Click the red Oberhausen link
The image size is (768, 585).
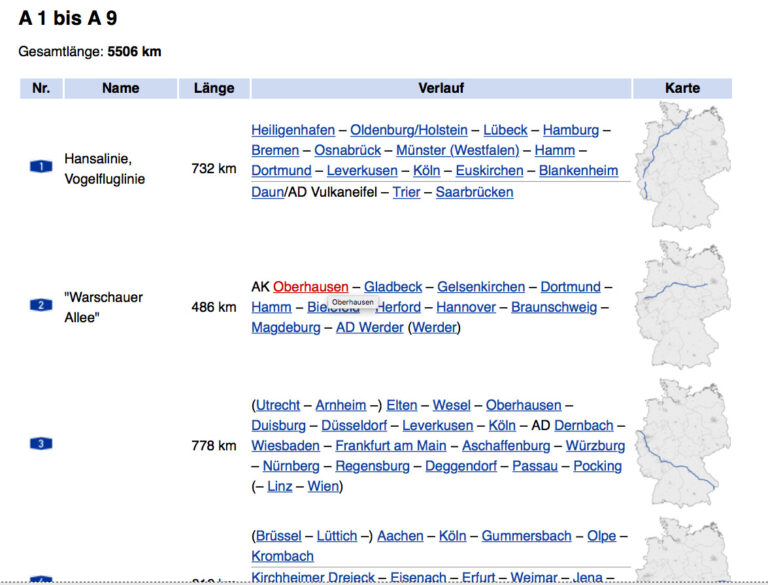coord(310,287)
